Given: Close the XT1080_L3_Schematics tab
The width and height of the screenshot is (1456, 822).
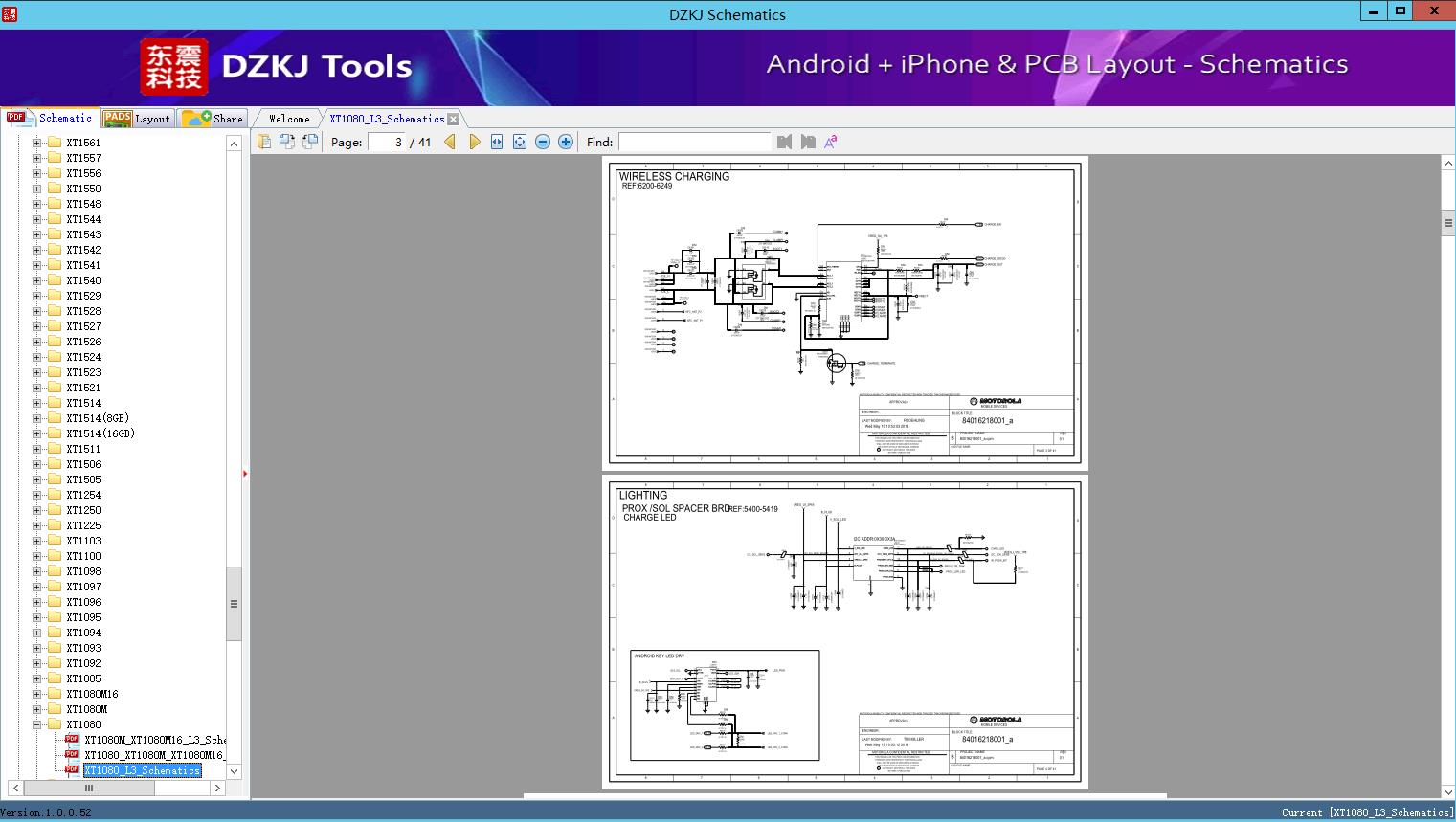Looking at the screenshot, I should pos(454,119).
